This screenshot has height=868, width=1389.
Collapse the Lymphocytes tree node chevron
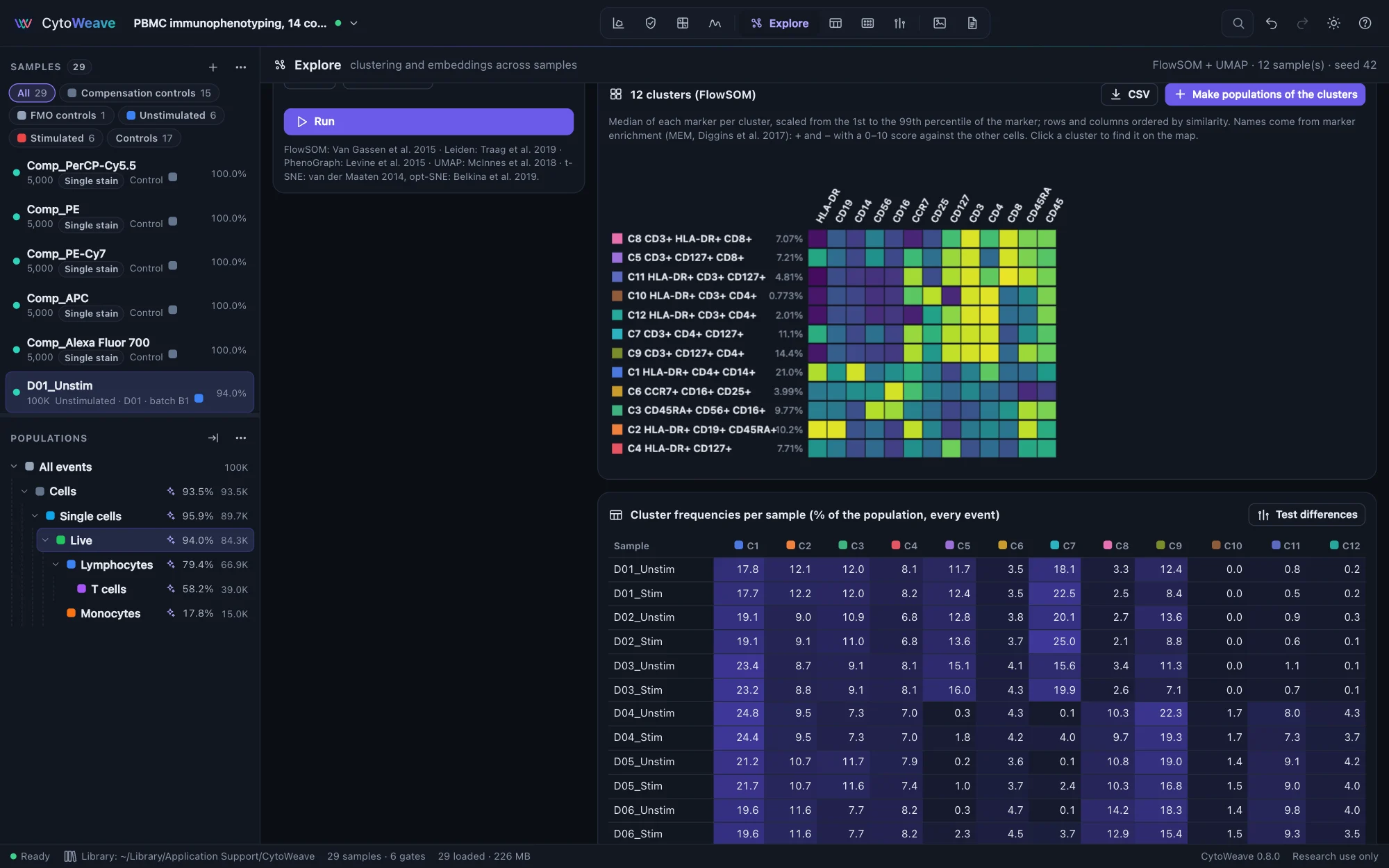(x=56, y=565)
